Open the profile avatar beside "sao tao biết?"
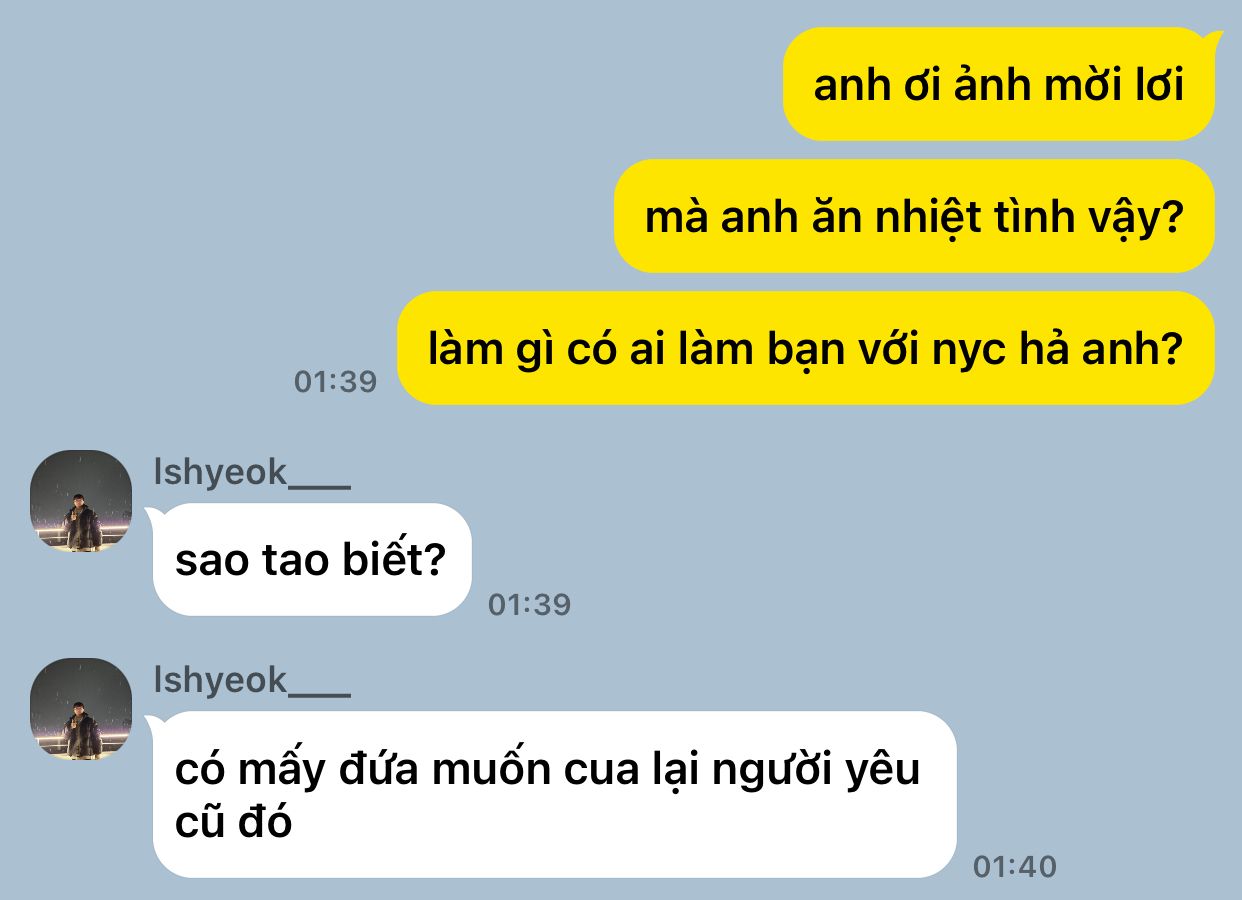This screenshot has height=900, width=1242. pyautogui.click(x=81, y=501)
